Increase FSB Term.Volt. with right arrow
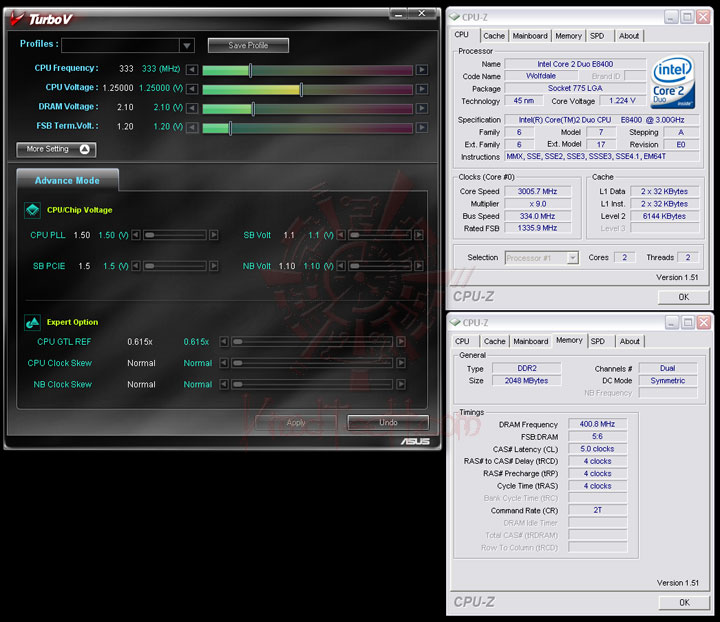This screenshot has height=622, width=720. coord(422,128)
